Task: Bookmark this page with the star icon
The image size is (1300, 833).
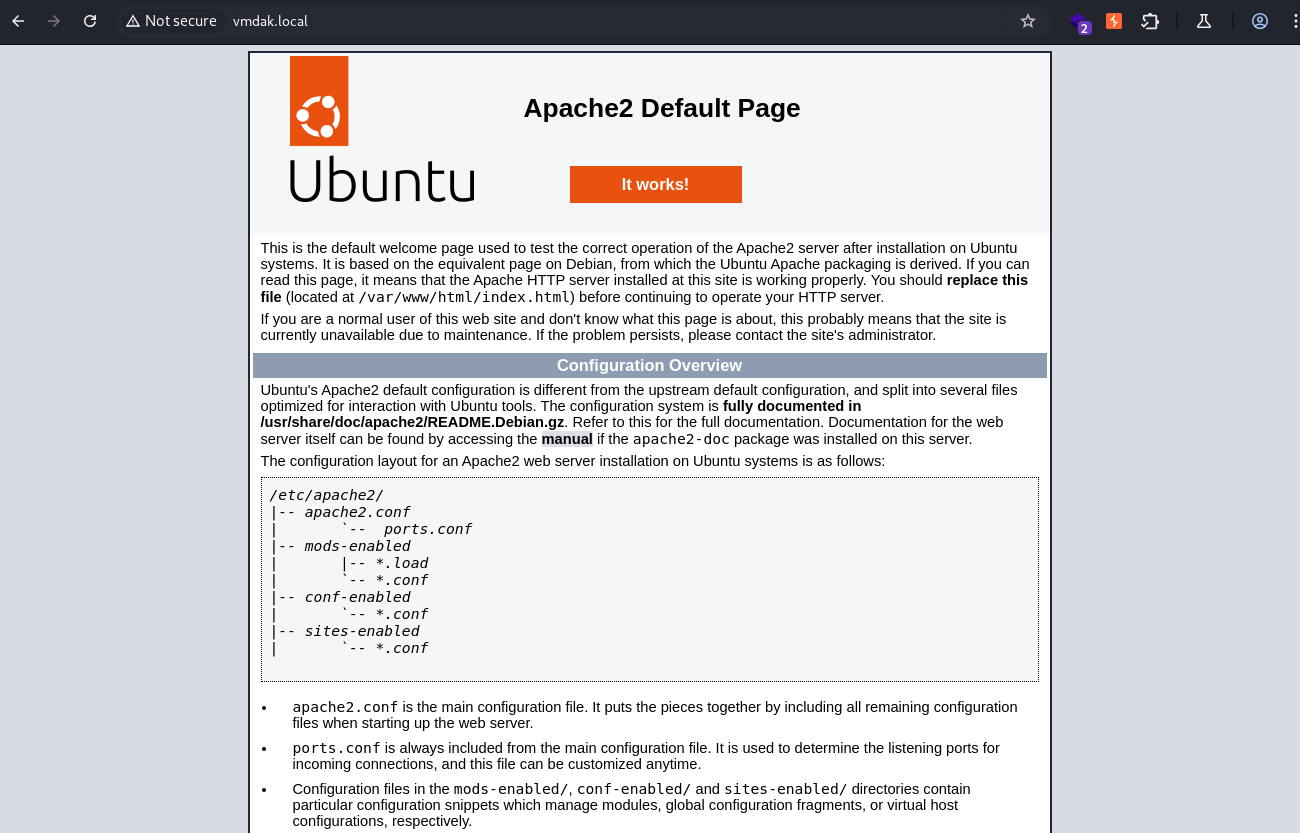Action: [1028, 21]
